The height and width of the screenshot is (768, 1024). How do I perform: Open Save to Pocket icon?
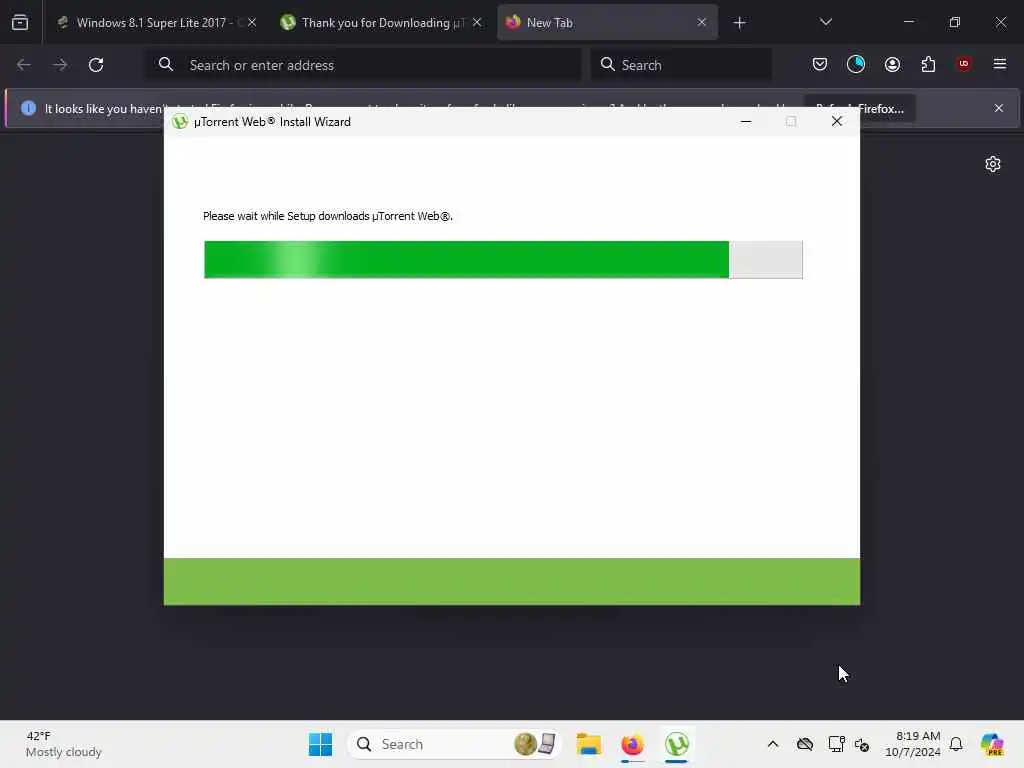pyautogui.click(x=820, y=64)
